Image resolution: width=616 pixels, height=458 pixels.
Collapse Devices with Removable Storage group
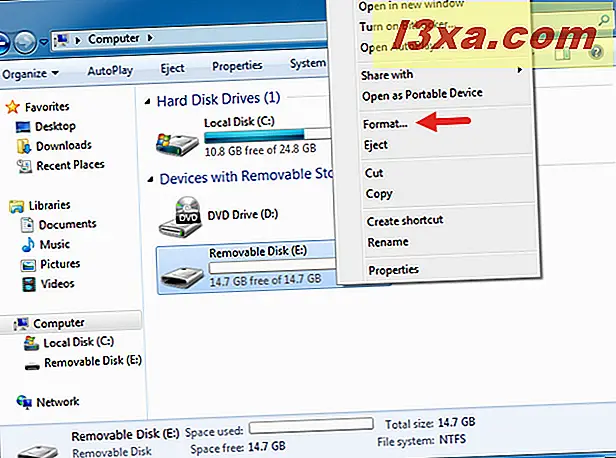[150, 180]
